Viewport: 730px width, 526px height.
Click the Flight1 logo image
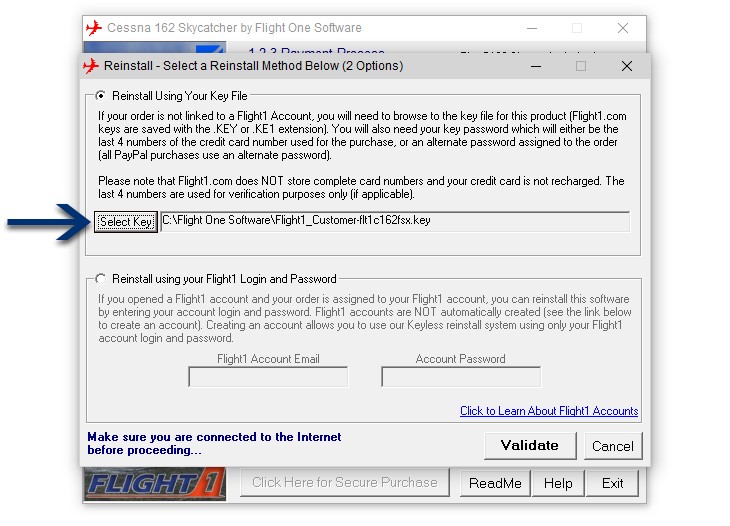click(155, 484)
